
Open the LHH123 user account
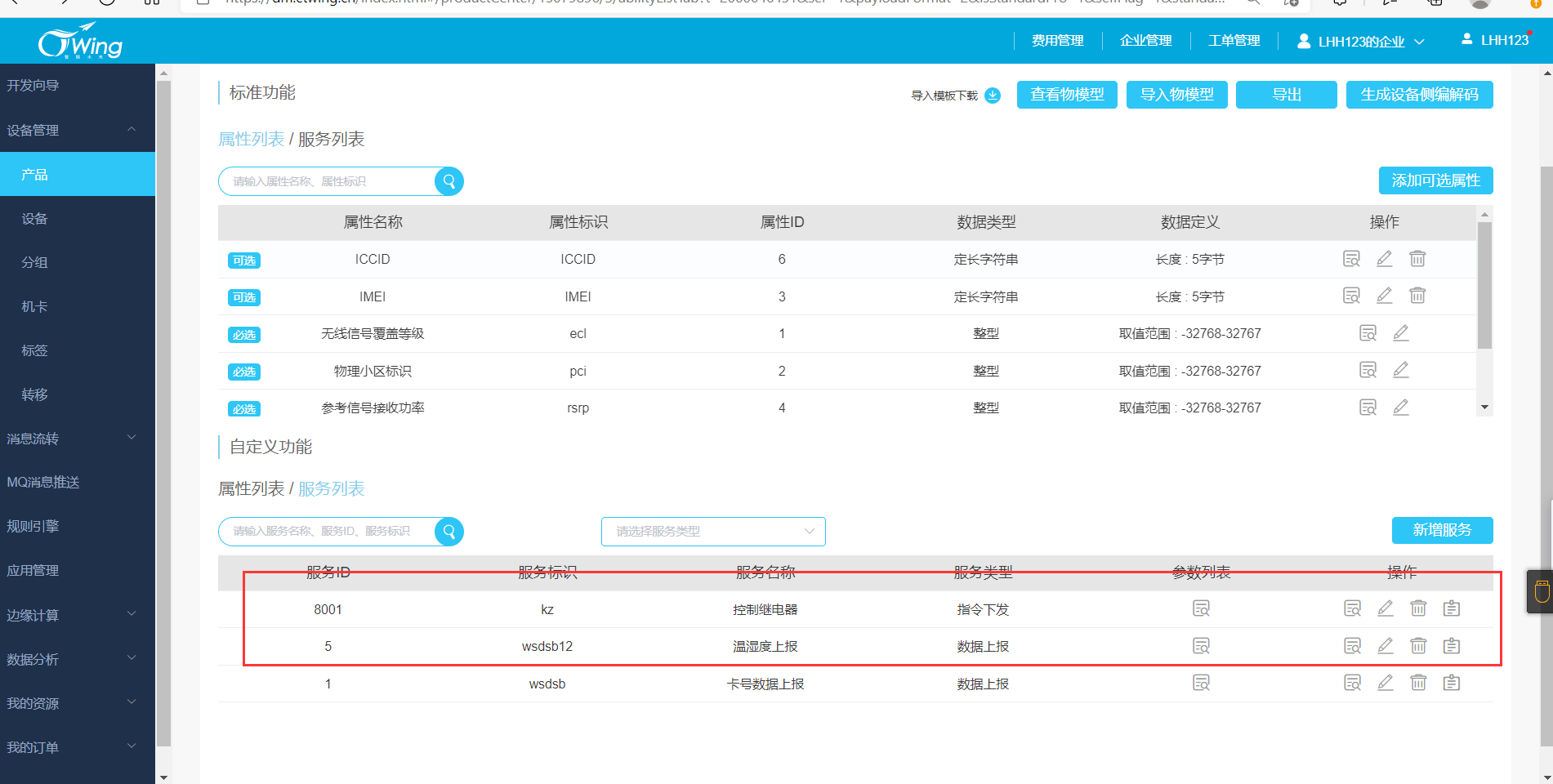pyautogui.click(x=1495, y=39)
